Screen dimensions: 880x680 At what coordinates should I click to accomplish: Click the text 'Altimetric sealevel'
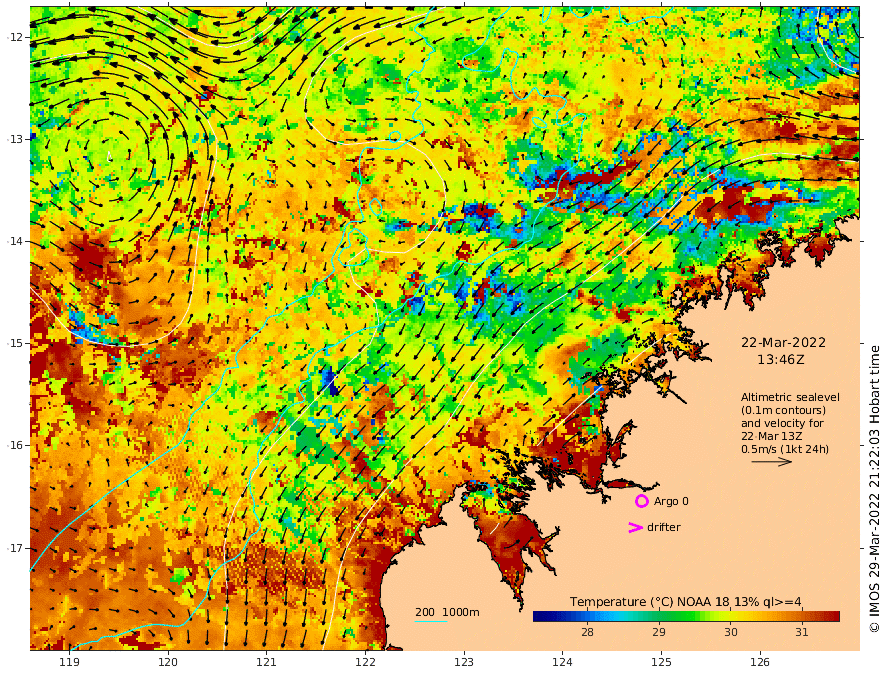790,397
